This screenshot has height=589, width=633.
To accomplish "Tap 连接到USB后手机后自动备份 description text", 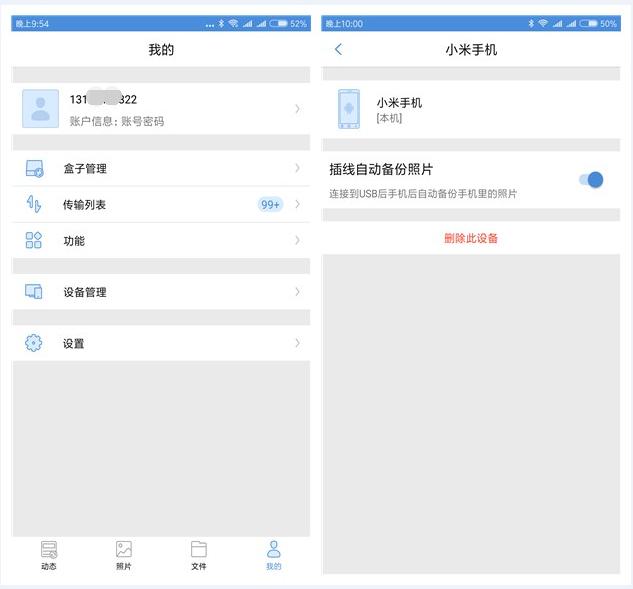I will click(x=423, y=194).
